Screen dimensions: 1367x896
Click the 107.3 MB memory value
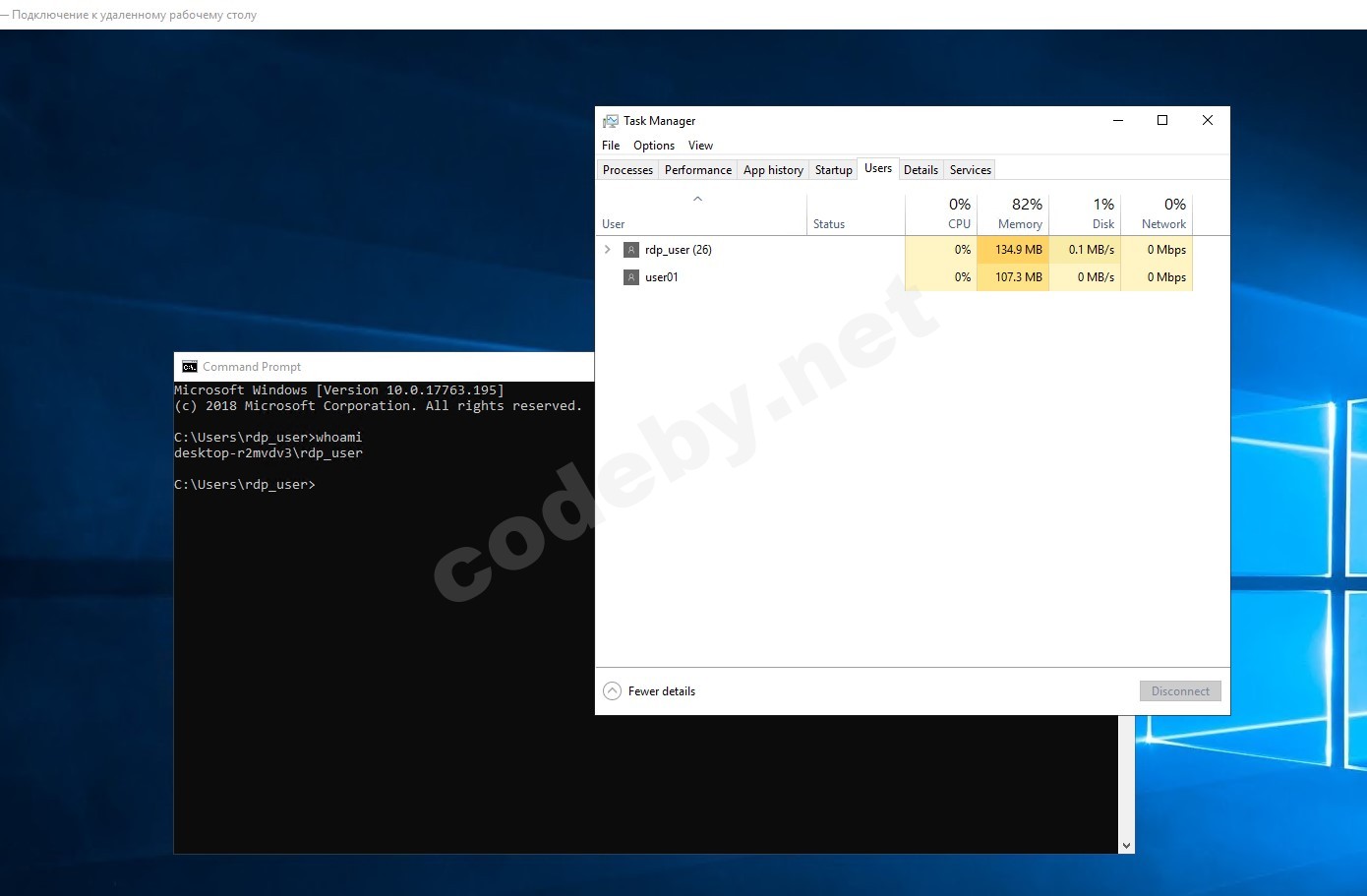pyautogui.click(x=1018, y=277)
